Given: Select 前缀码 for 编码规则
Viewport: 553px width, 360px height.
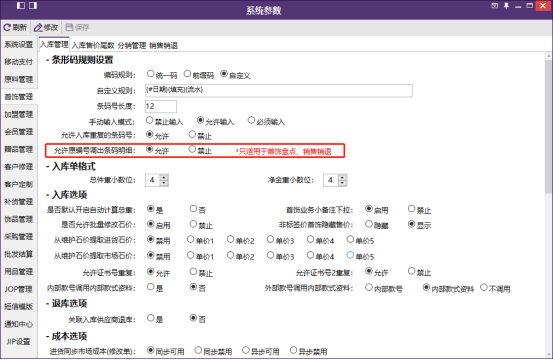Looking at the screenshot, I should [x=187, y=74].
